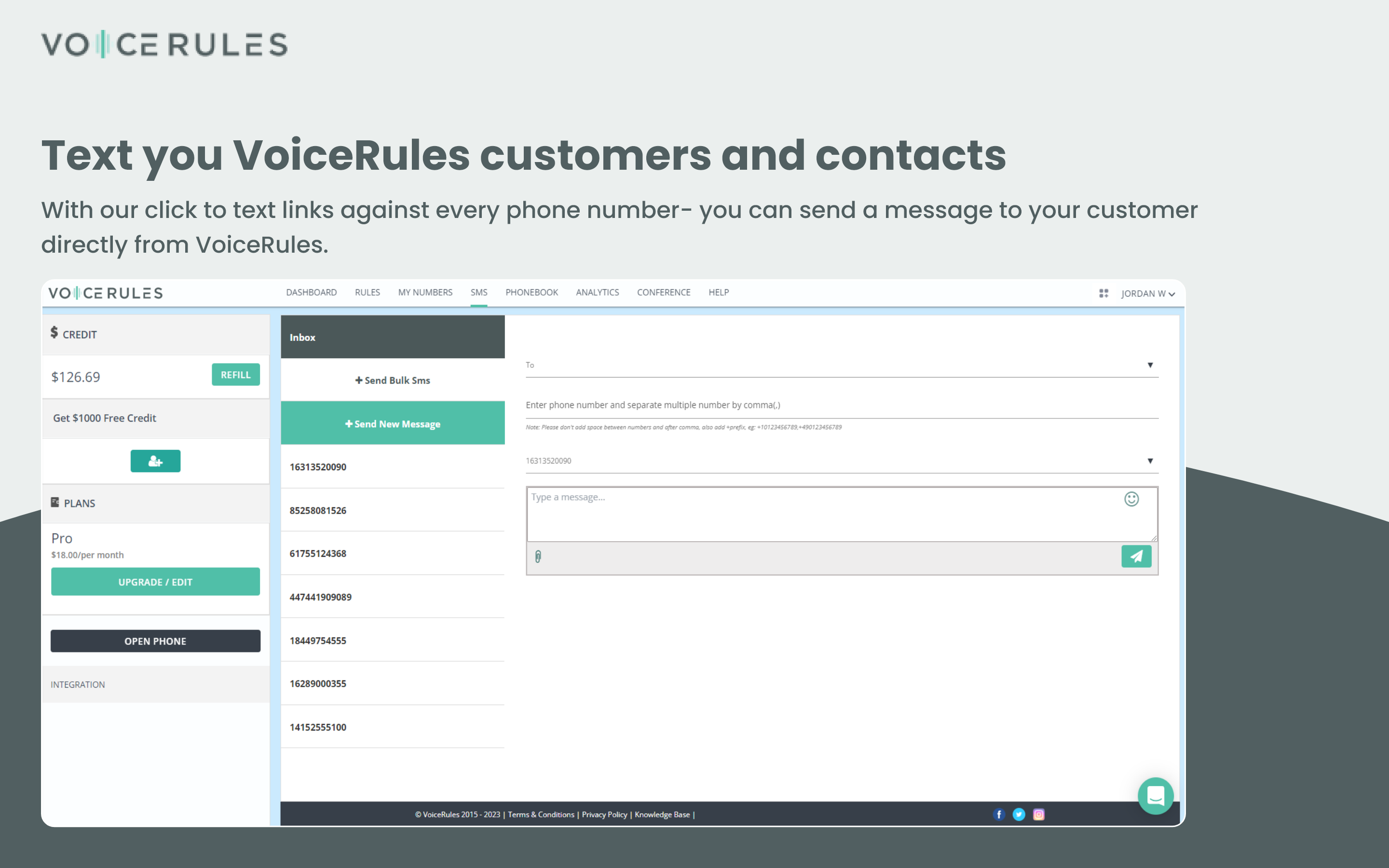The height and width of the screenshot is (868, 1389).
Task: Click the Pro plan name
Action: coord(62,538)
